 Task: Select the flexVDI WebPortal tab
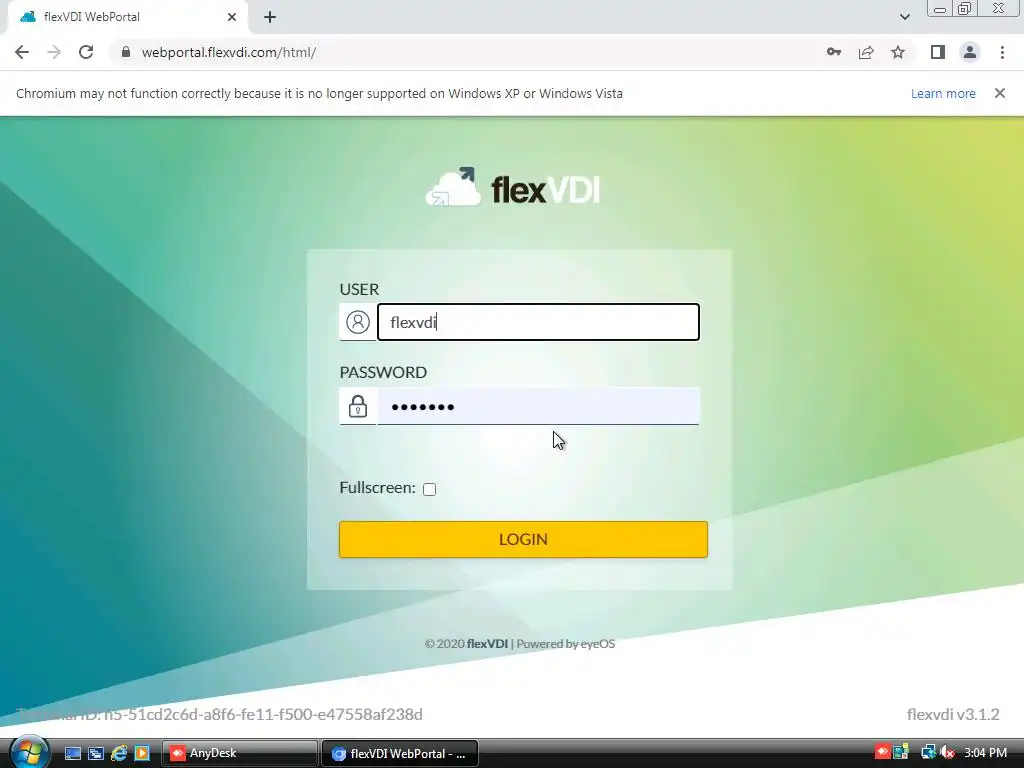click(x=127, y=17)
